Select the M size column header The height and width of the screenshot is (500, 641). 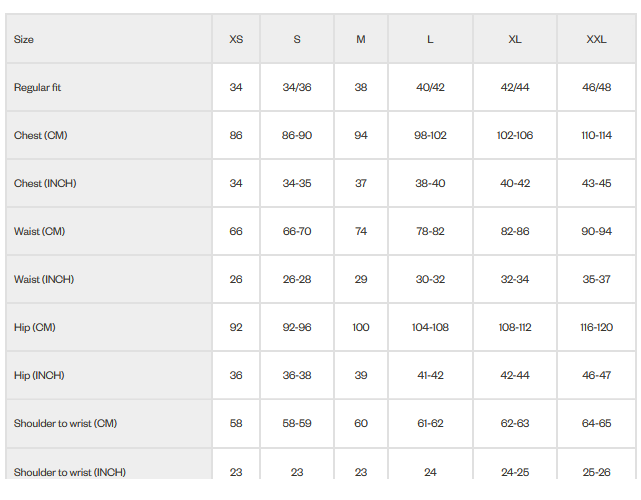tap(361, 39)
